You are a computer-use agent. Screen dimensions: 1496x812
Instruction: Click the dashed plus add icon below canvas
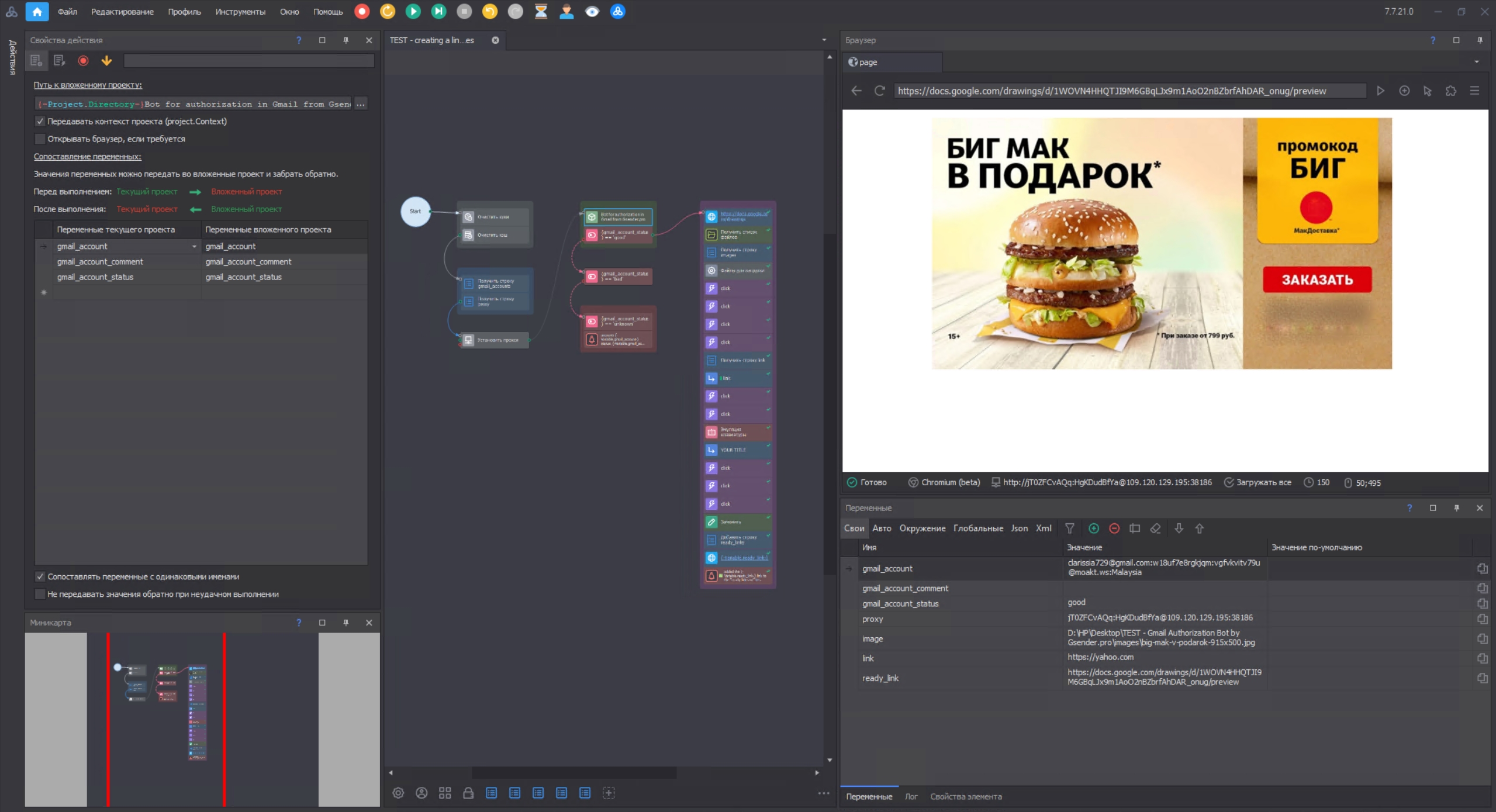tap(609, 793)
